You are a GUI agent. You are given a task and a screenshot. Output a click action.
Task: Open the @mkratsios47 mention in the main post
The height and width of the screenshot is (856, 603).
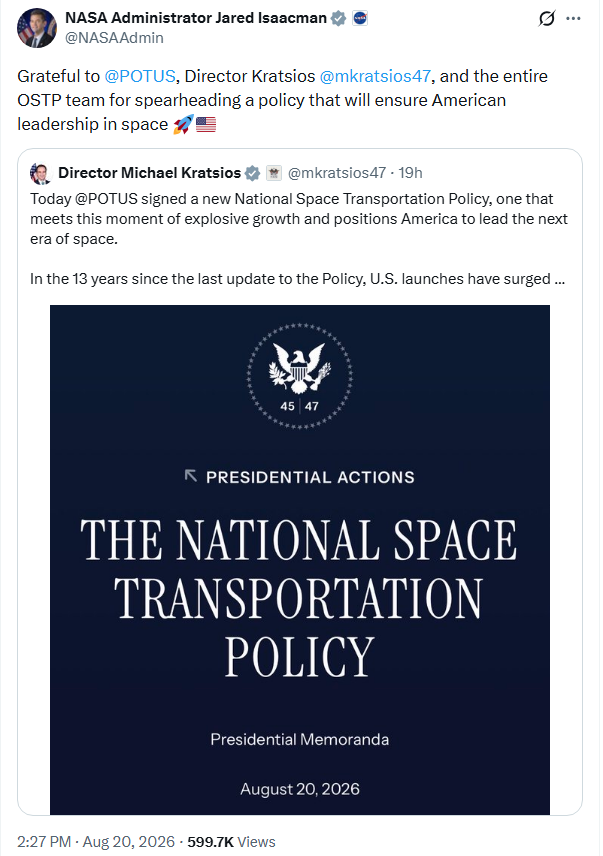coord(375,76)
